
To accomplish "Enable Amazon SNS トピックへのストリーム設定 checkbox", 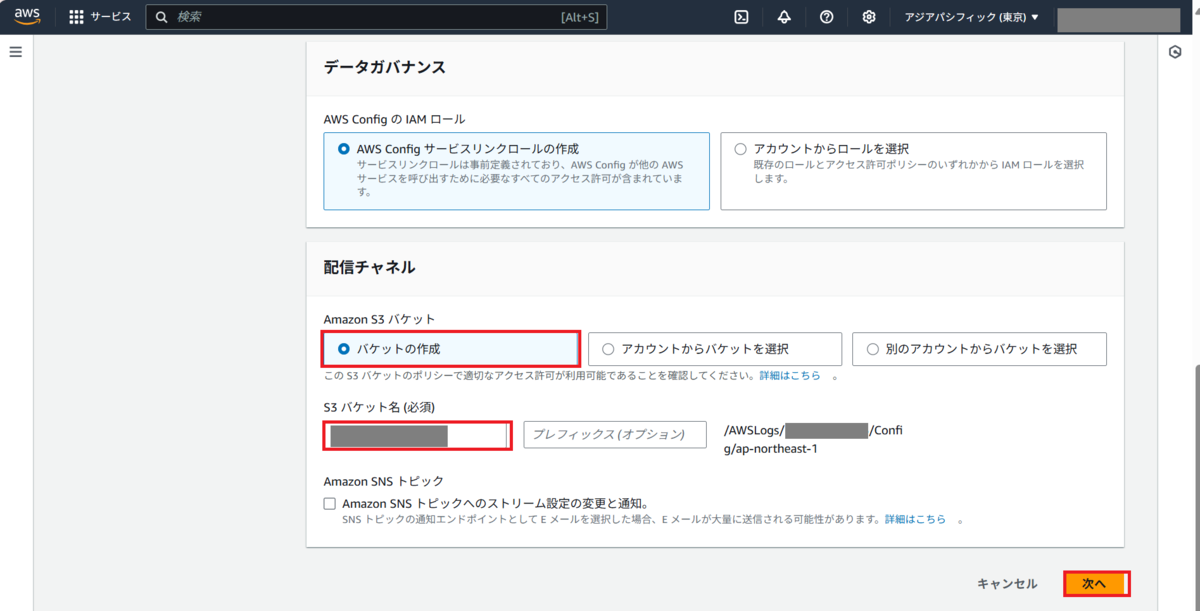I will [x=330, y=504].
